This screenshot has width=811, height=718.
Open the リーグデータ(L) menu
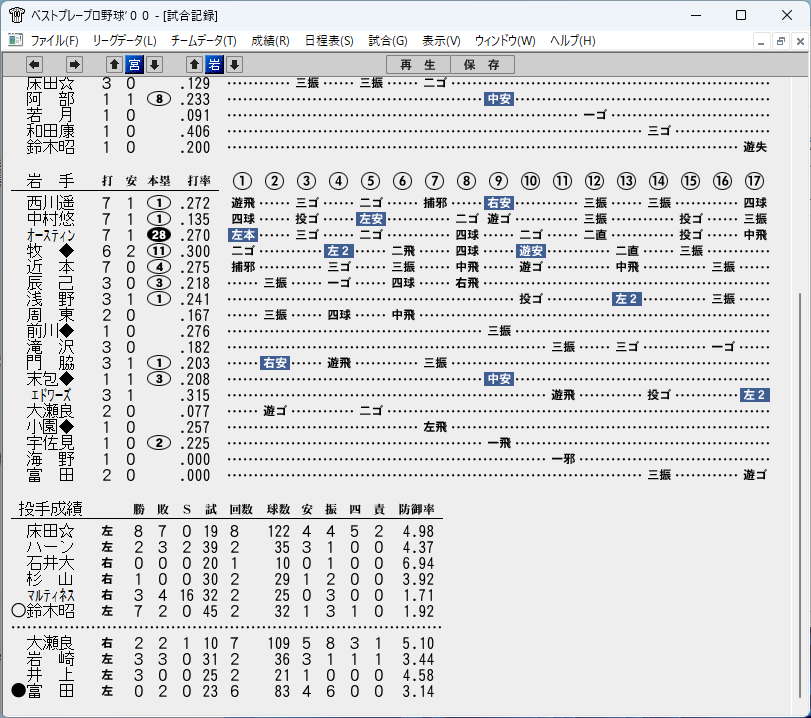click(125, 40)
